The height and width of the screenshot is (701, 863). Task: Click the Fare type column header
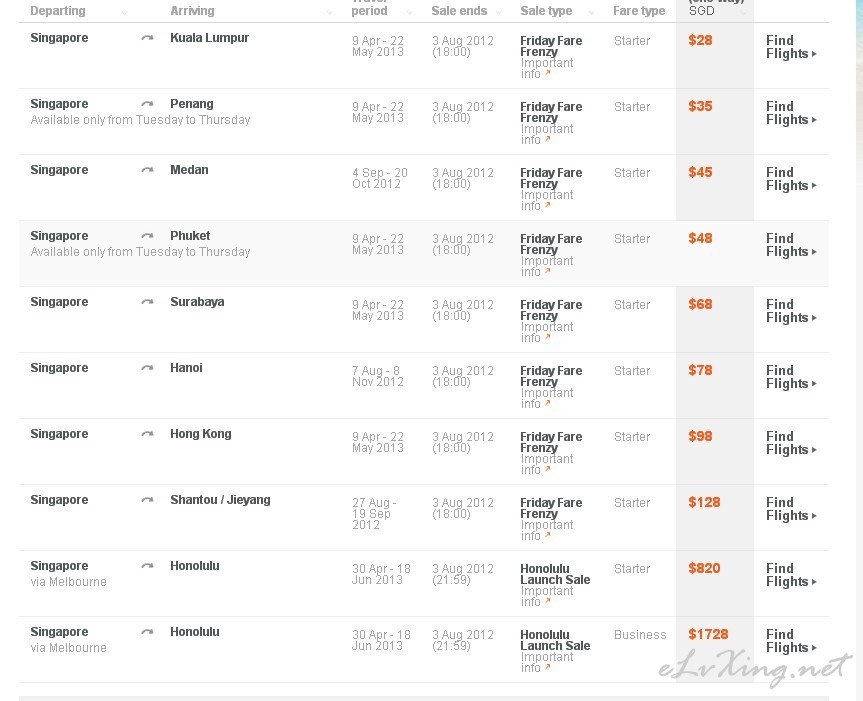coord(640,11)
